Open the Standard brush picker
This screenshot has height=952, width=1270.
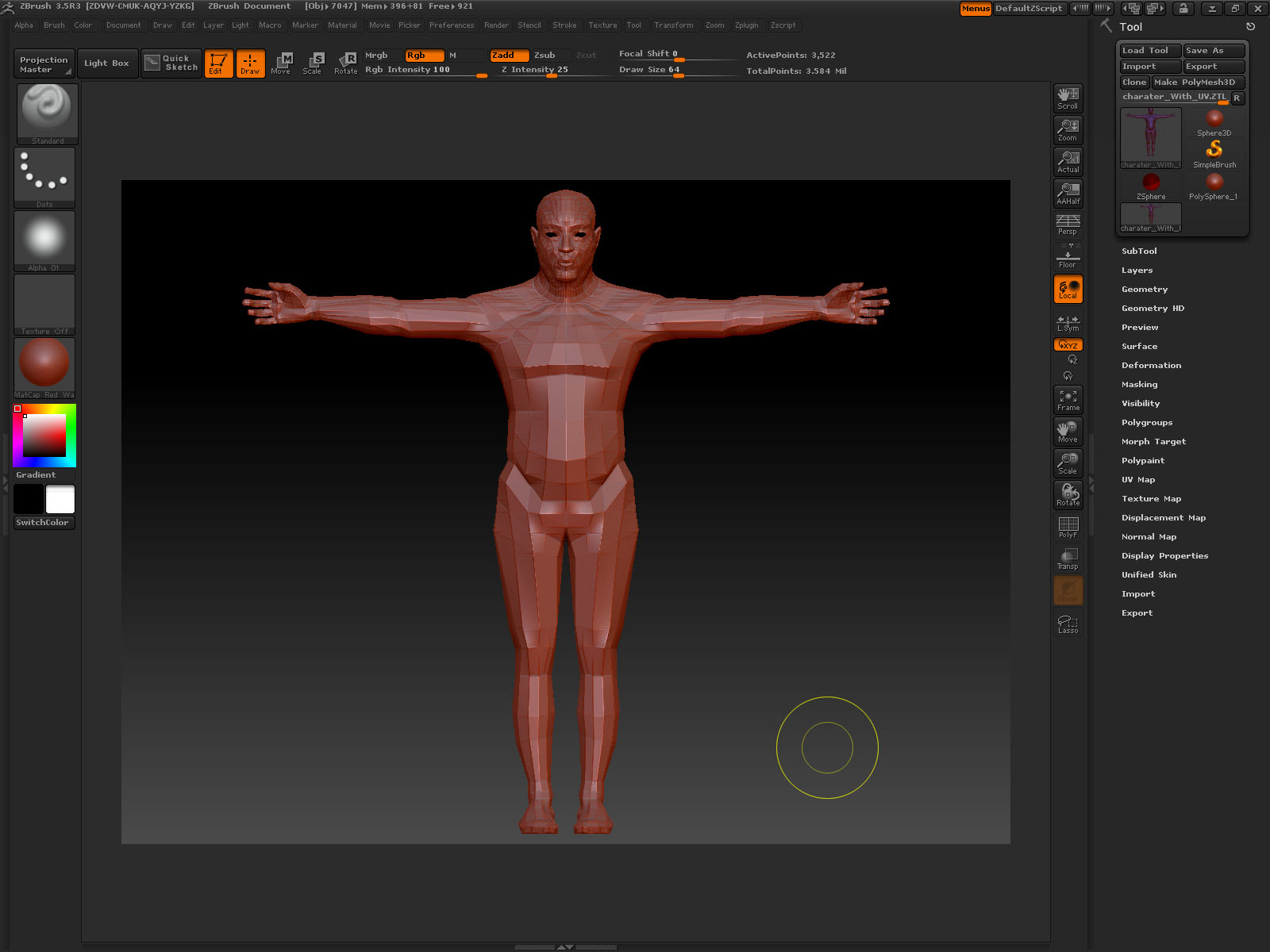click(47, 114)
